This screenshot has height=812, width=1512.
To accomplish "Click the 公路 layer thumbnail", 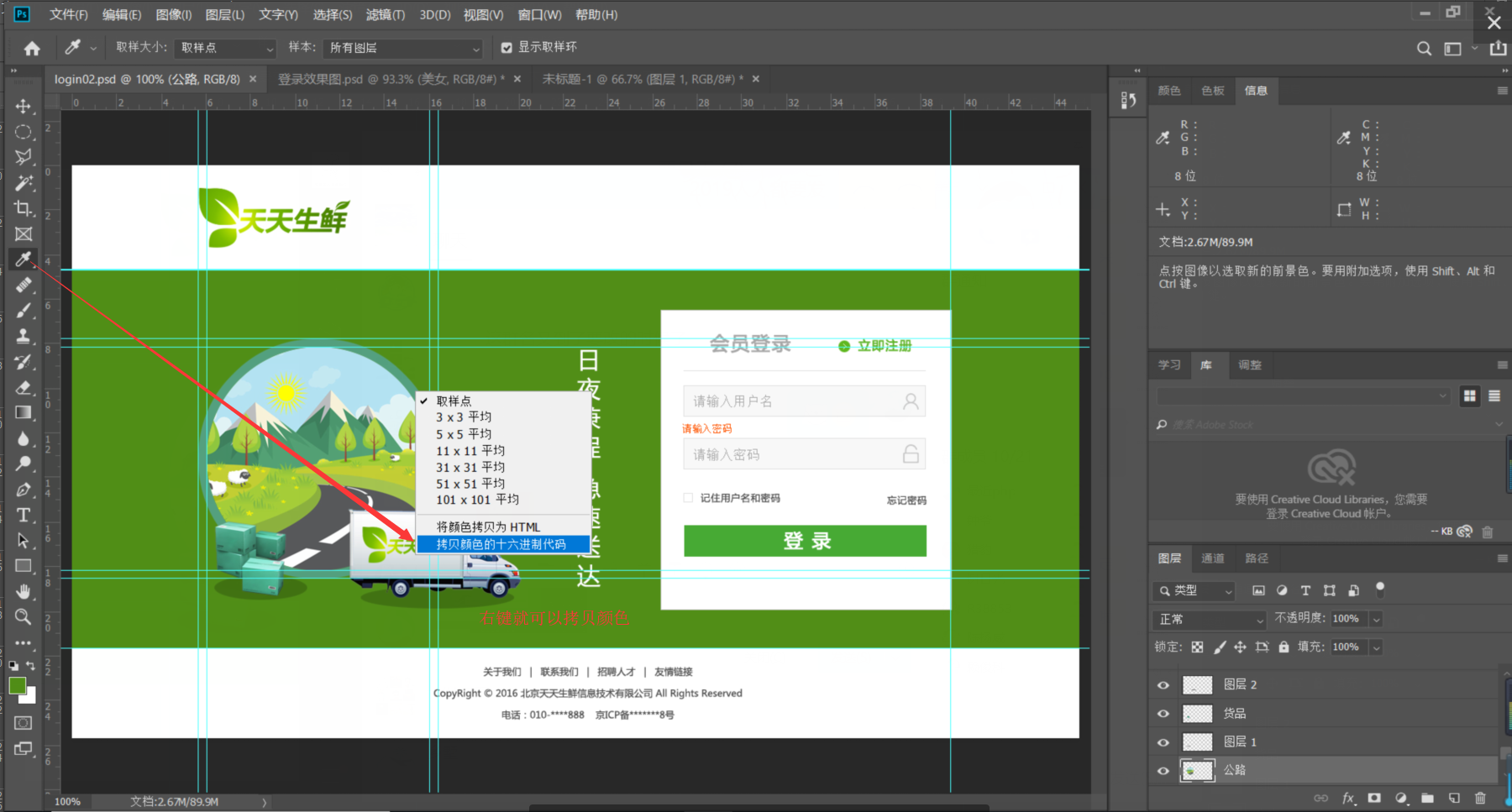I will tap(1197, 771).
